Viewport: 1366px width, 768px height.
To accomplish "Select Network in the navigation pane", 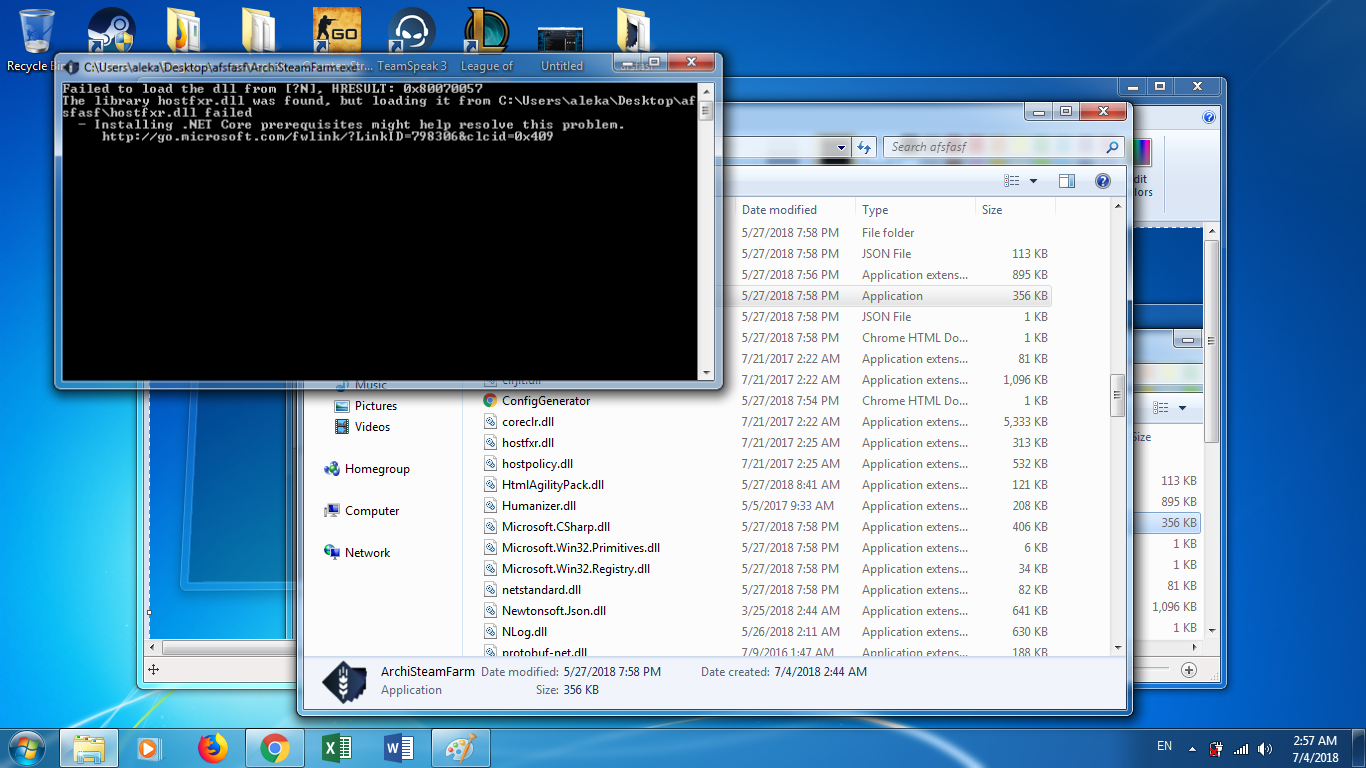I will [357, 553].
